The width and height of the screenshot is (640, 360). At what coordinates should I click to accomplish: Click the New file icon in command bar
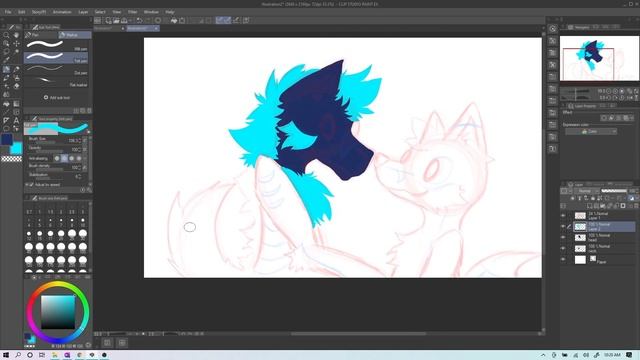[108, 20]
